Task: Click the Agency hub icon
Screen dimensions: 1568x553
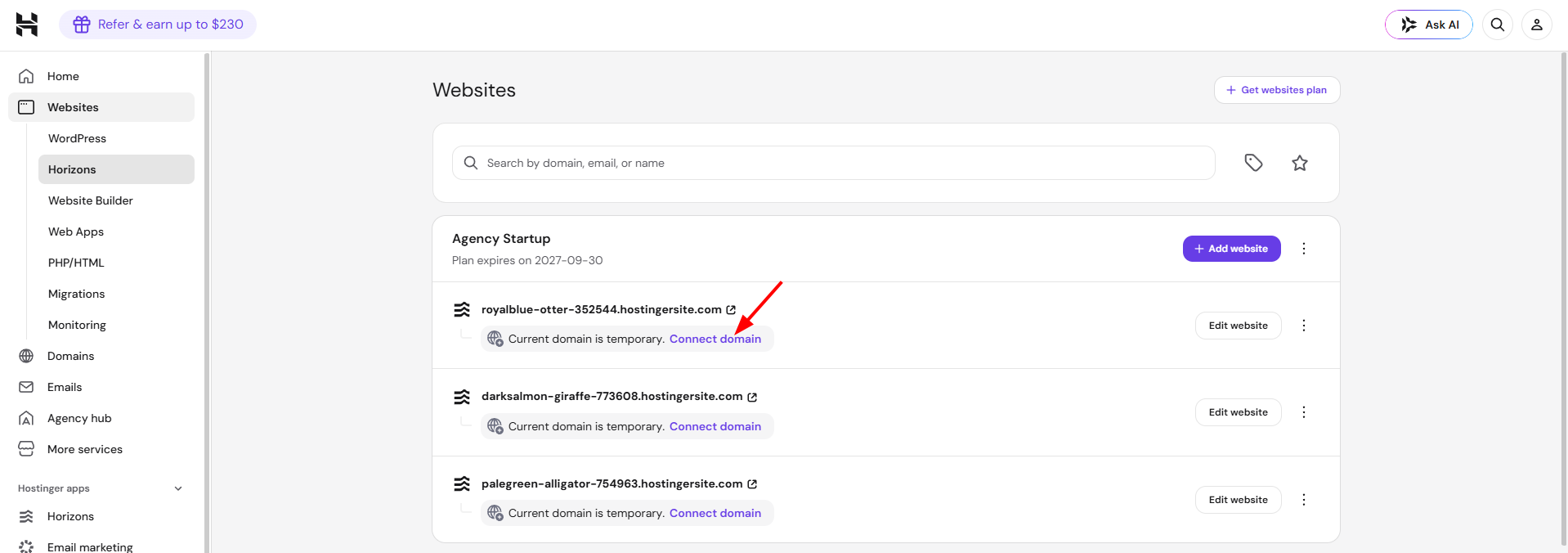Action: [26, 418]
